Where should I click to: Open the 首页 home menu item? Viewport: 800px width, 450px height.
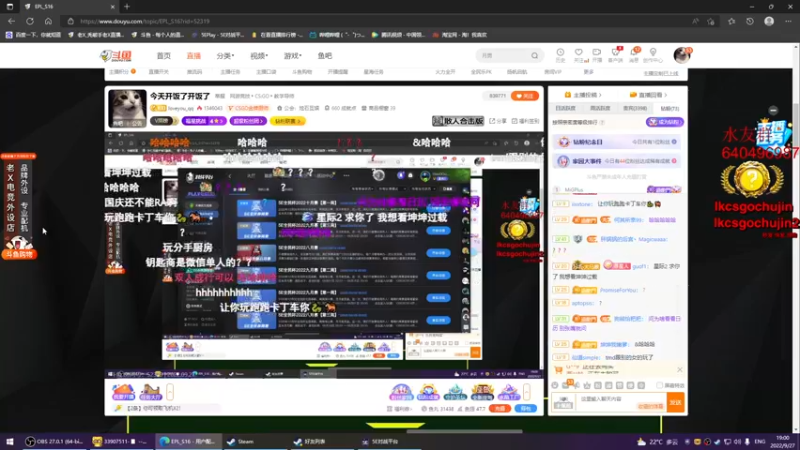pyautogui.click(x=164, y=56)
